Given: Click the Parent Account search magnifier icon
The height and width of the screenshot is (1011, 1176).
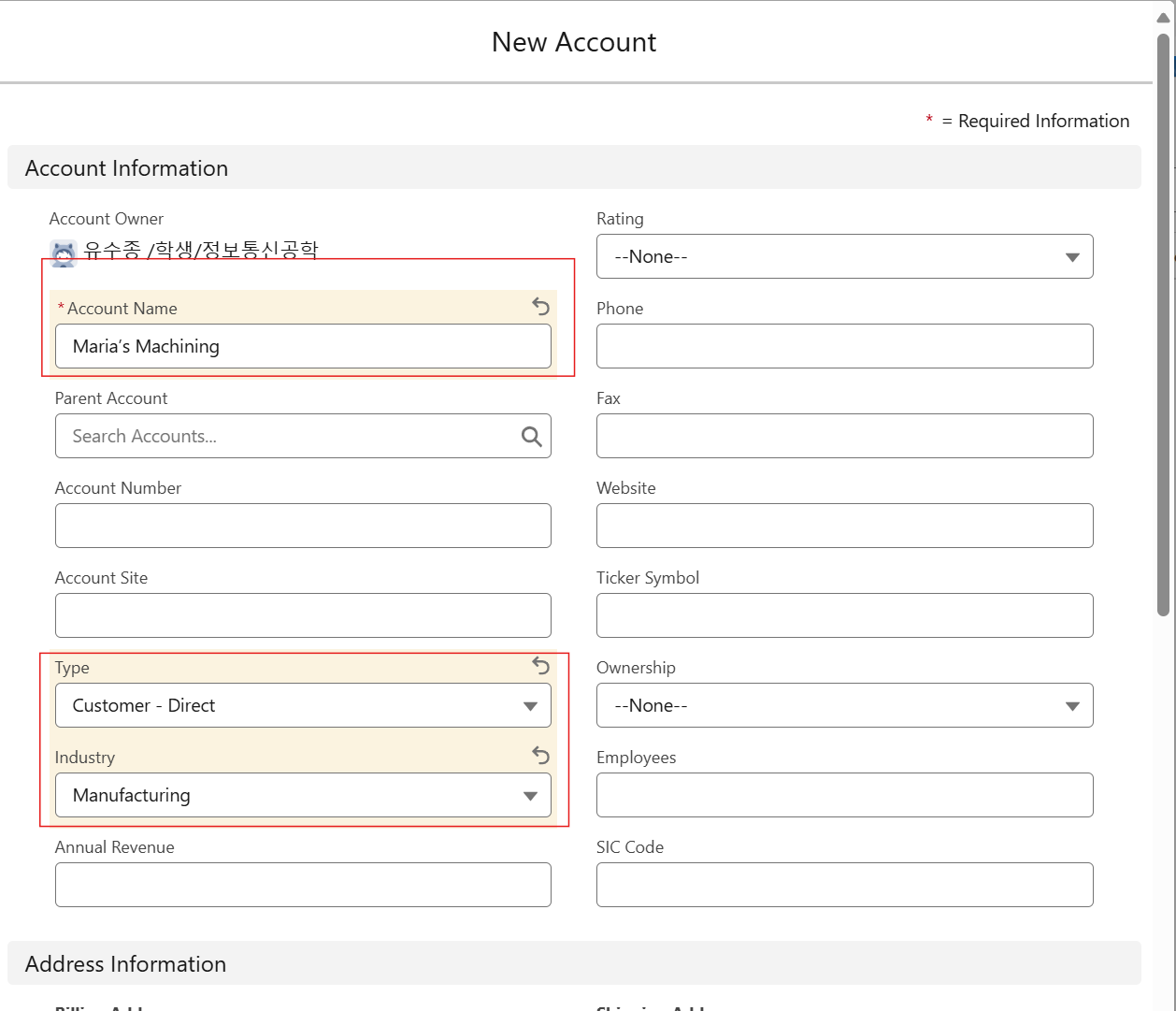Looking at the screenshot, I should (531, 437).
